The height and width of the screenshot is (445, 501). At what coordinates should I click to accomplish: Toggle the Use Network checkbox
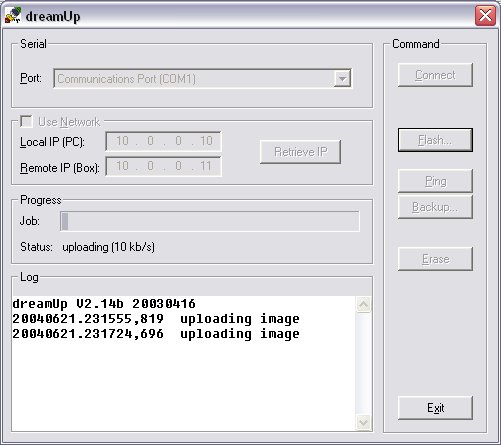coord(26,121)
